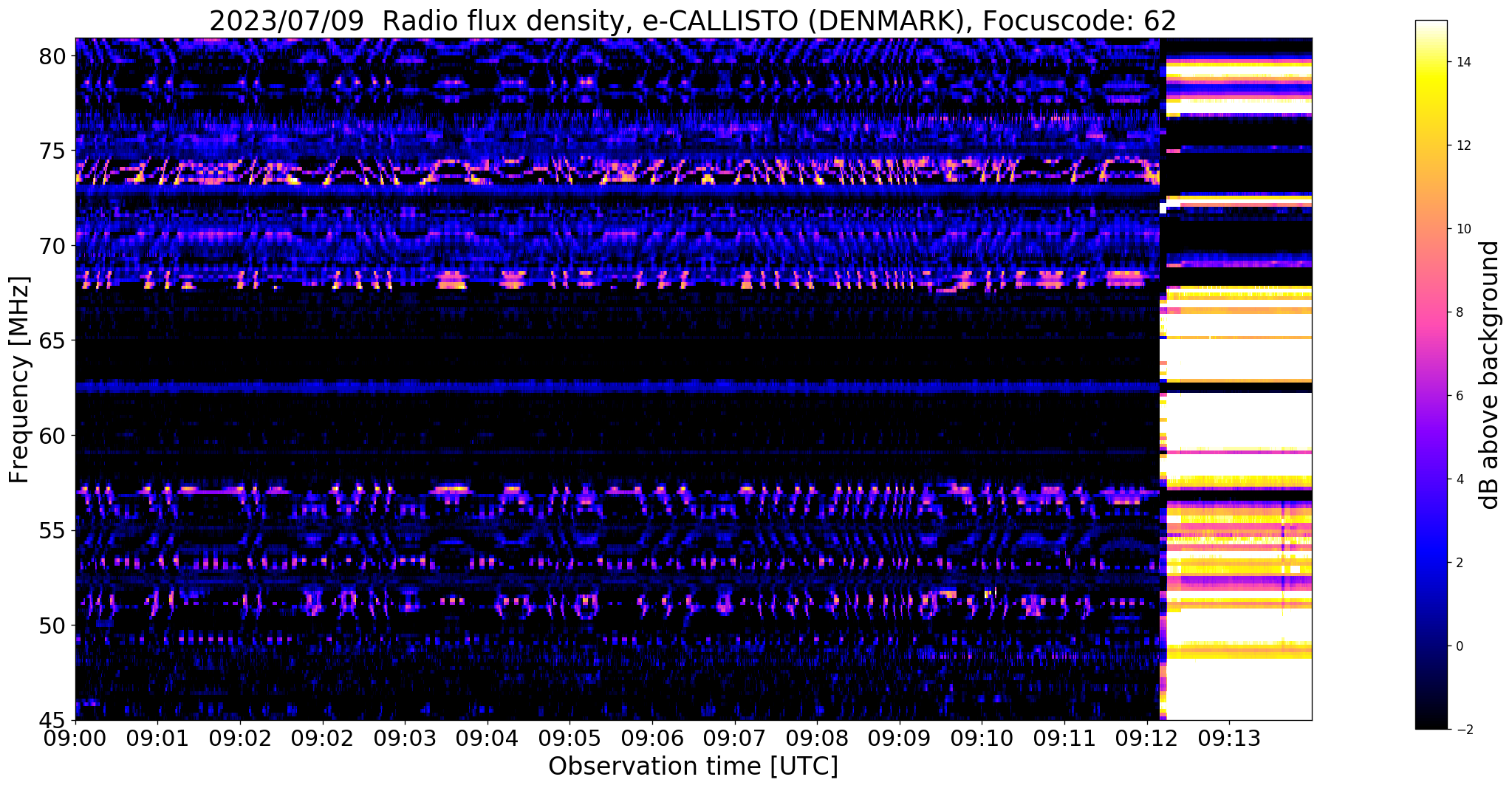Click the 80 tick on frequency axis
Viewport: 1512px width, 788px height.
[x=54, y=56]
